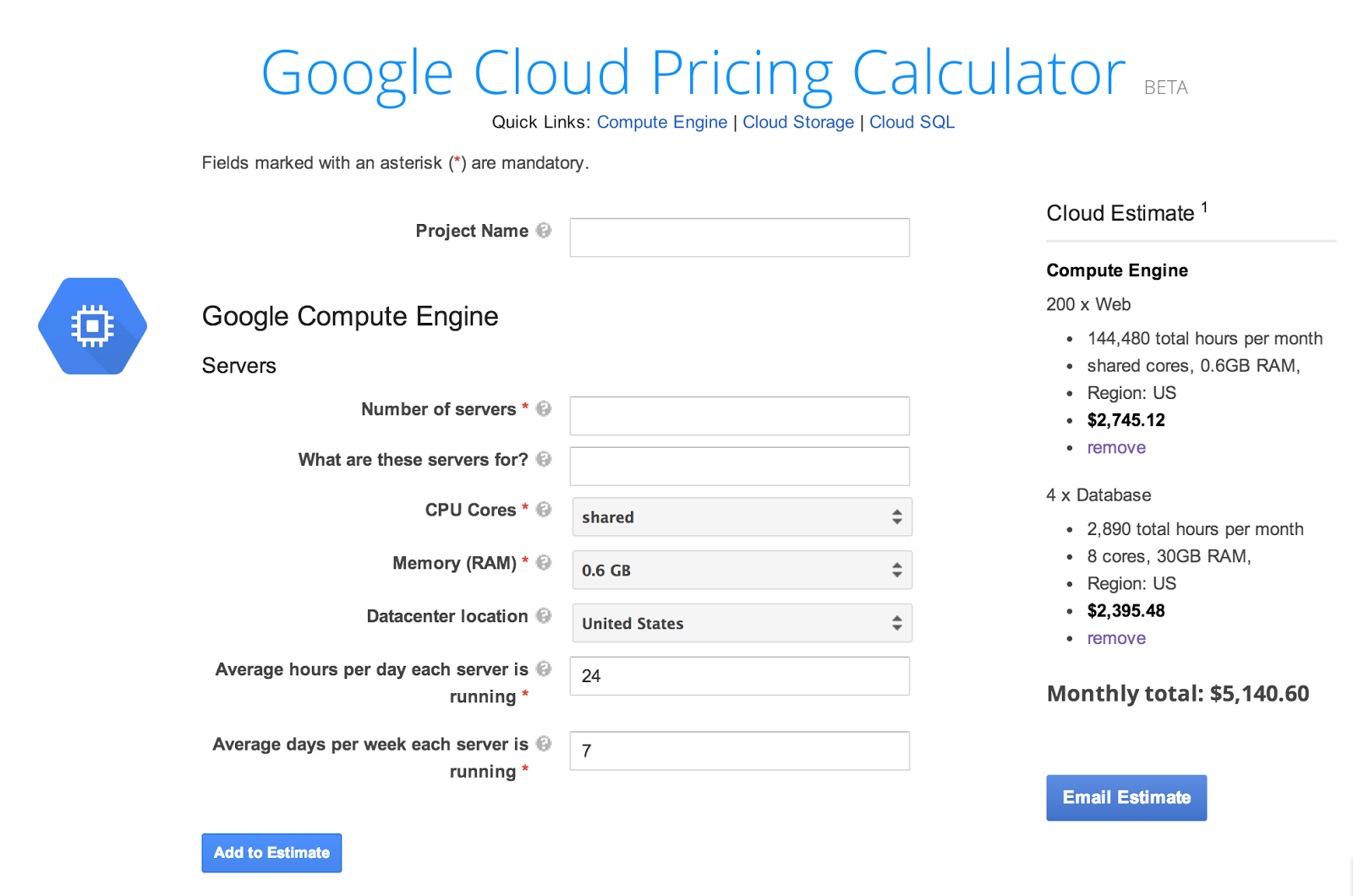The image size is (1353, 896).
Task: Open the Datacenter location dropdown
Action: pos(741,623)
